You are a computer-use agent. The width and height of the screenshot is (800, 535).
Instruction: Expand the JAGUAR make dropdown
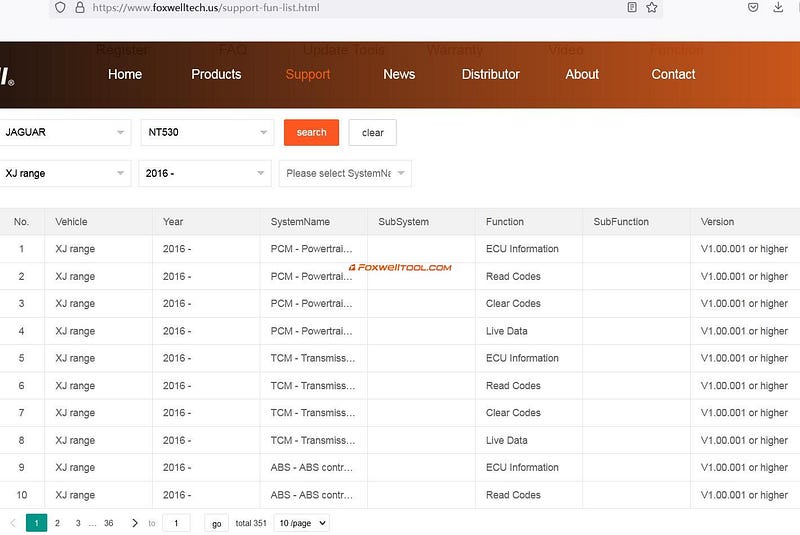65,133
